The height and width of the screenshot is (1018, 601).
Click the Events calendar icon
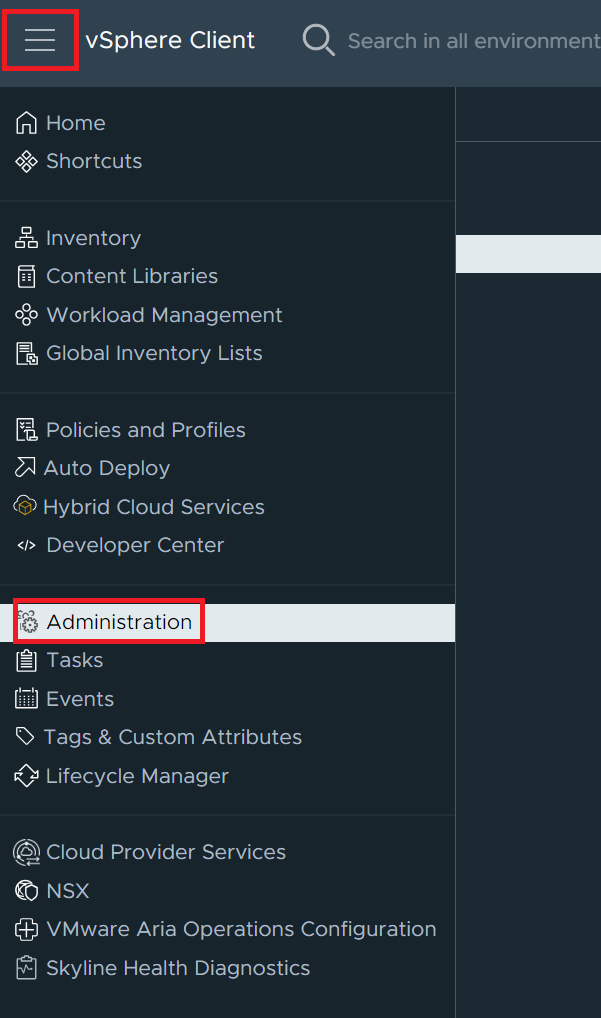[x=25, y=698]
